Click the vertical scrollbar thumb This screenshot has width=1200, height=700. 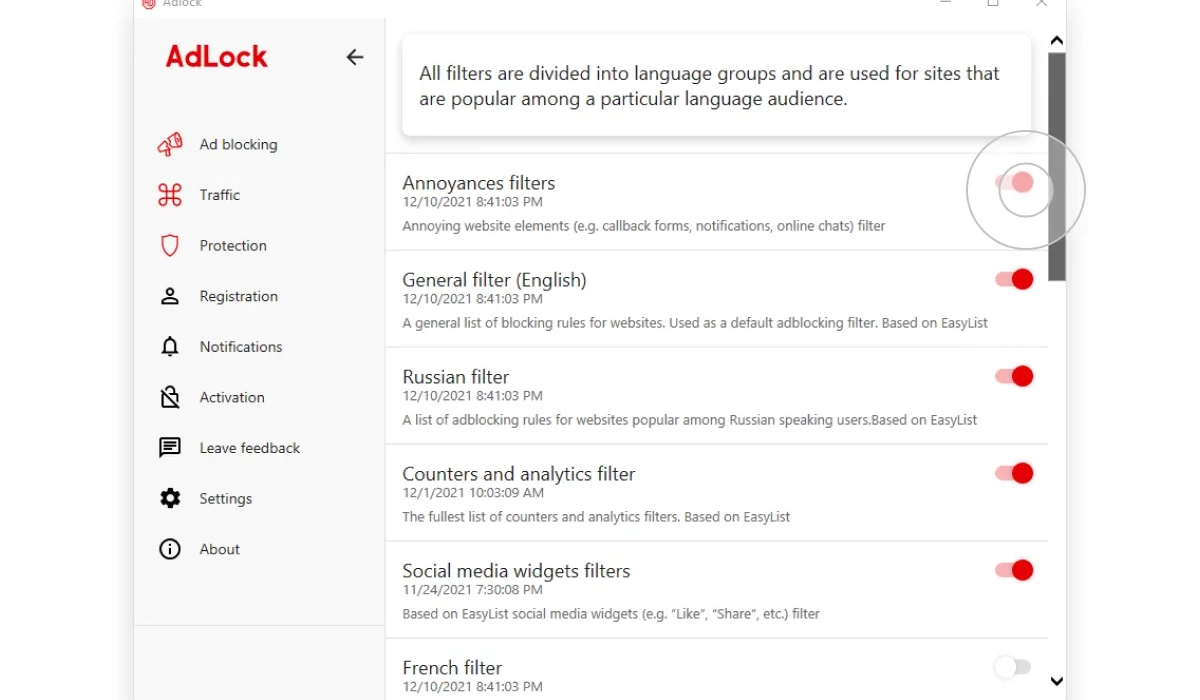[x=1056, y=166]
